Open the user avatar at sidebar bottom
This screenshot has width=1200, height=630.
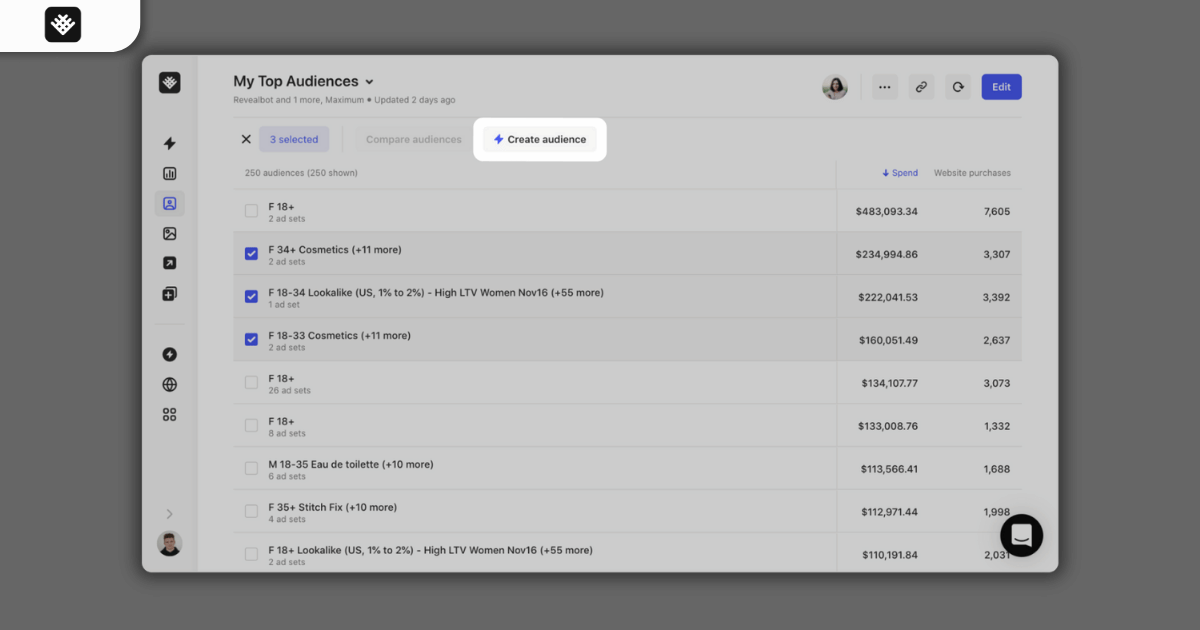[x=170, y=544]
